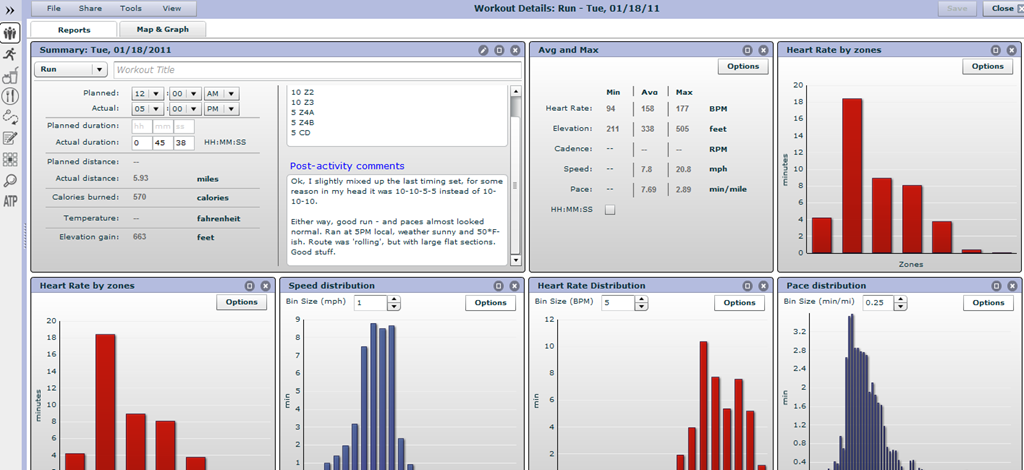Image resolution: width=1024 pixels, height=470 pixels.
Task: Close the Speed distribution panel
Action: click(514, 286)
